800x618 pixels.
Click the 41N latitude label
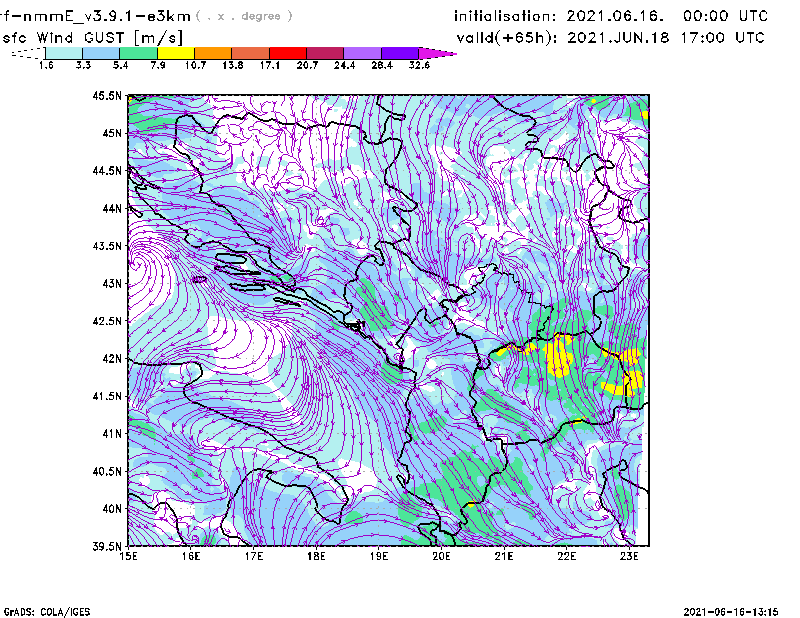[x=112, y=434]
